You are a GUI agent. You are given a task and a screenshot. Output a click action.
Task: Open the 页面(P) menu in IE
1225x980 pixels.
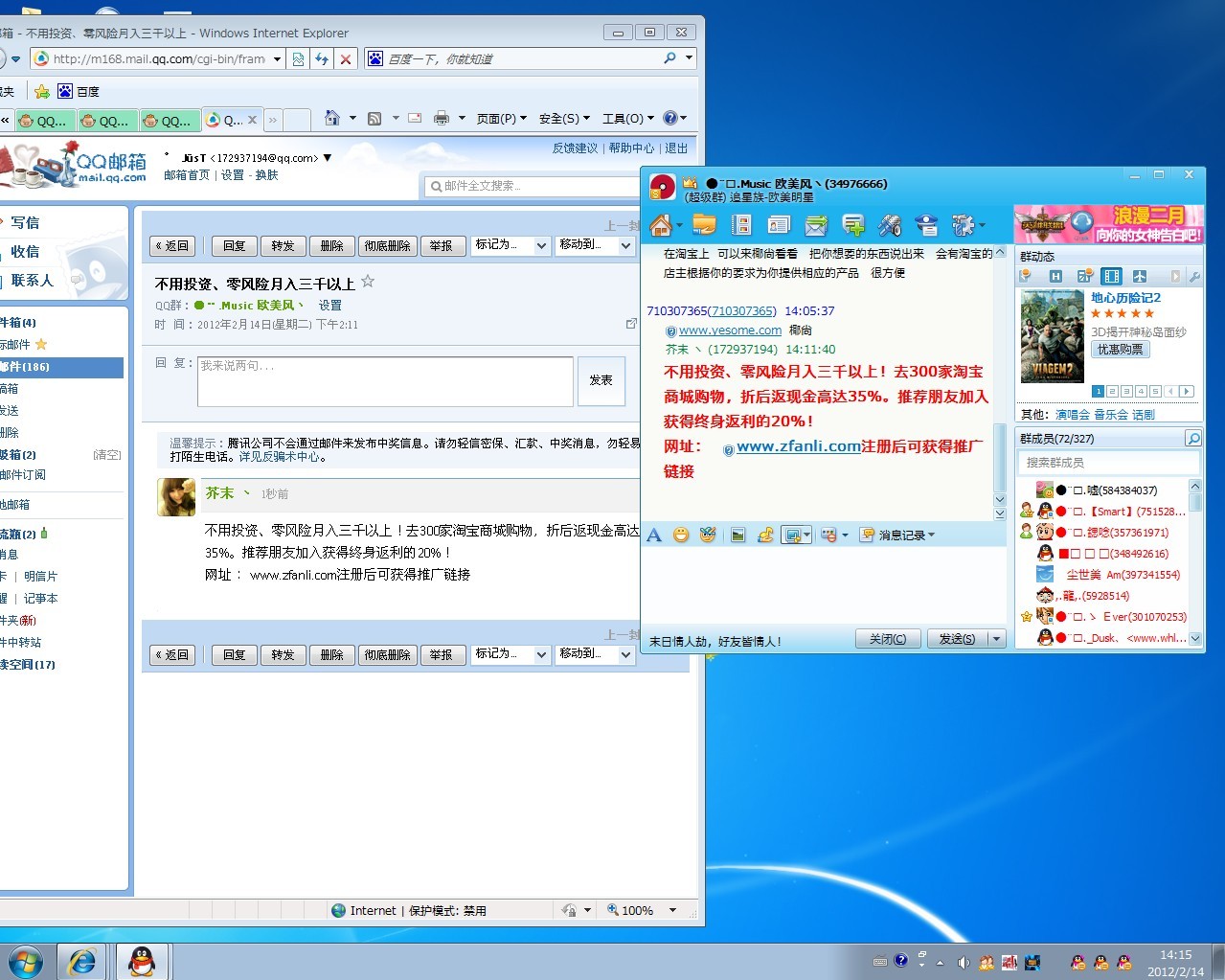pos(502,119)
